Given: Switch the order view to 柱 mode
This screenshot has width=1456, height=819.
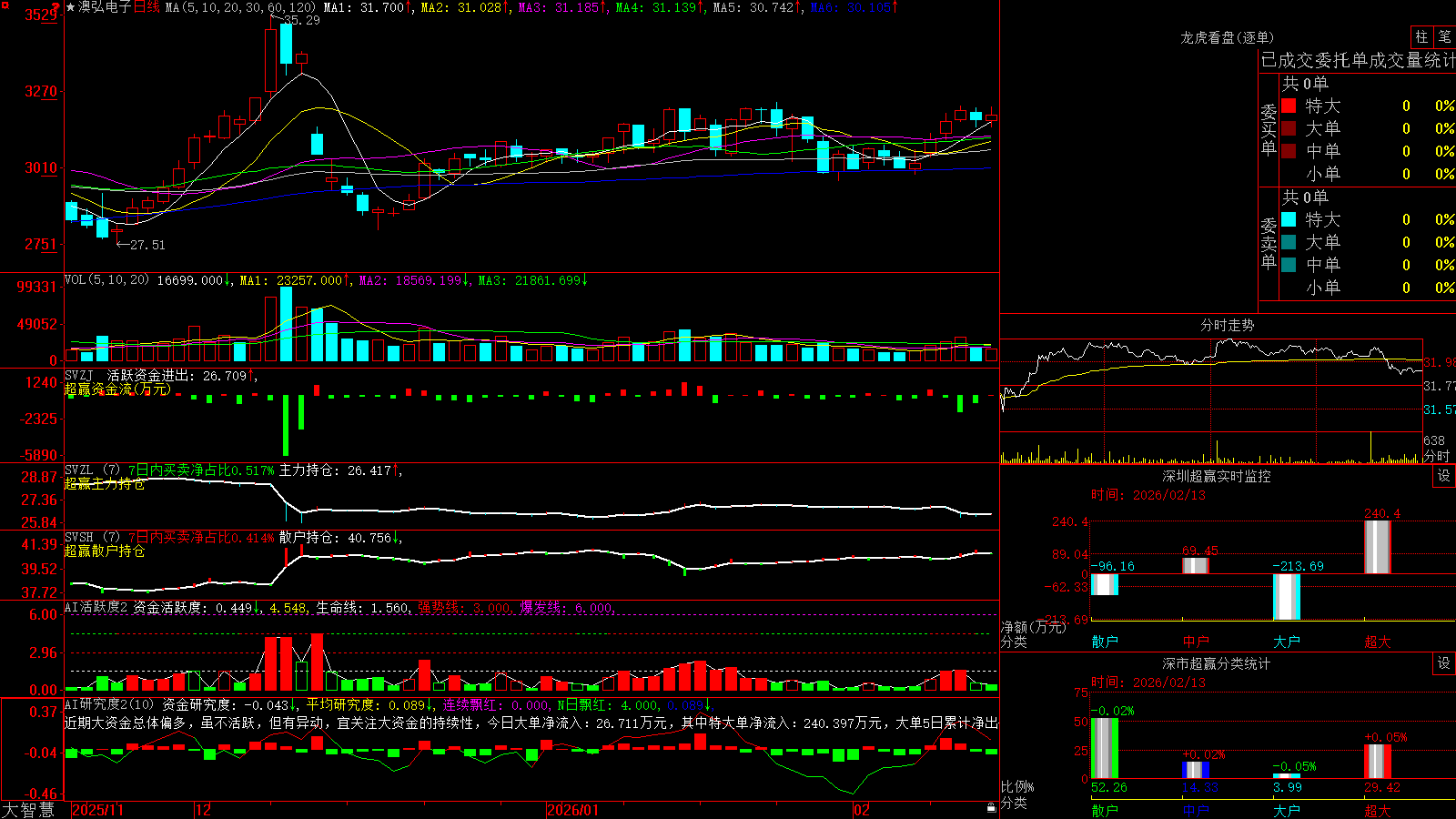Looking at the screenshot, I should [x=1421, y=36].
